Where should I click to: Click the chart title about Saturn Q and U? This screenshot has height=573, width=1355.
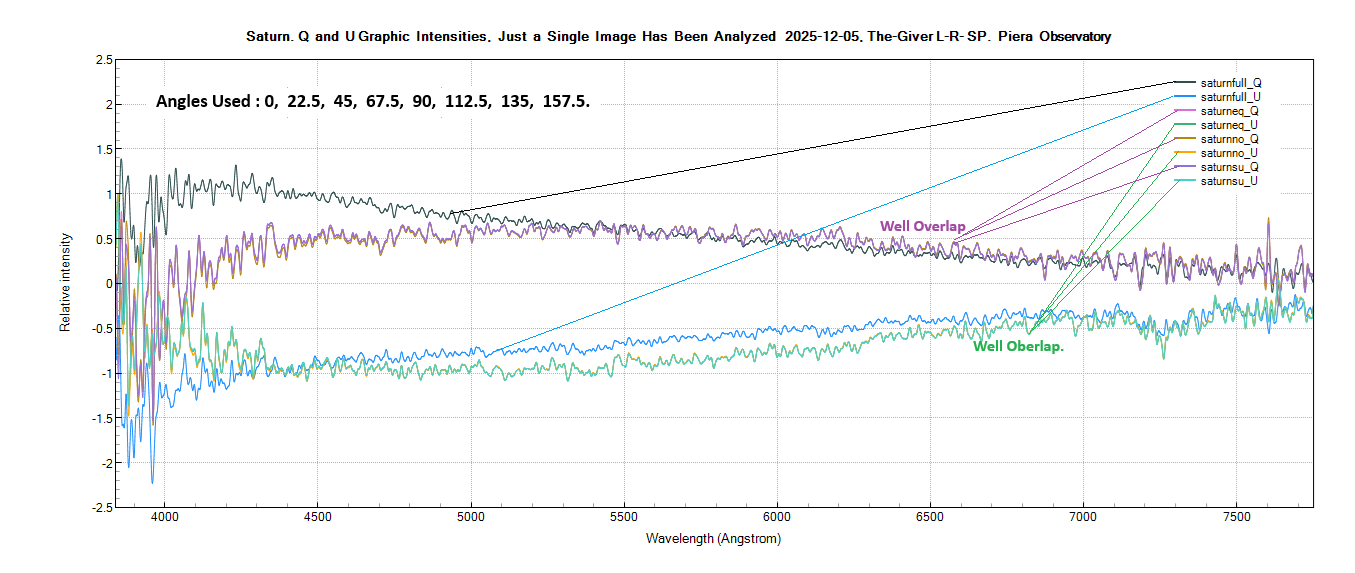[678, 37]
